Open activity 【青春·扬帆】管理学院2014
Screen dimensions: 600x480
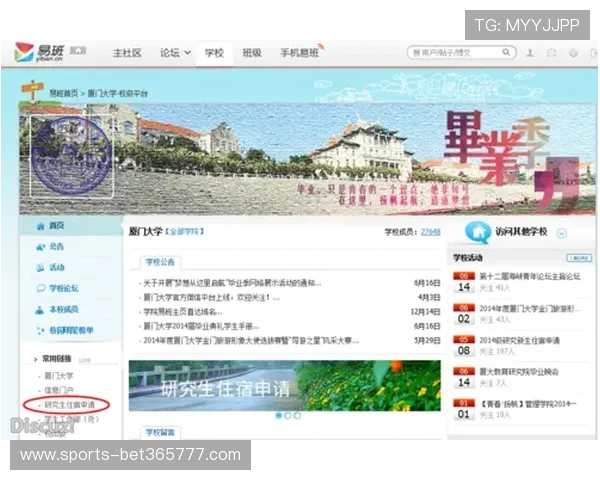click(x=528, y=403)
